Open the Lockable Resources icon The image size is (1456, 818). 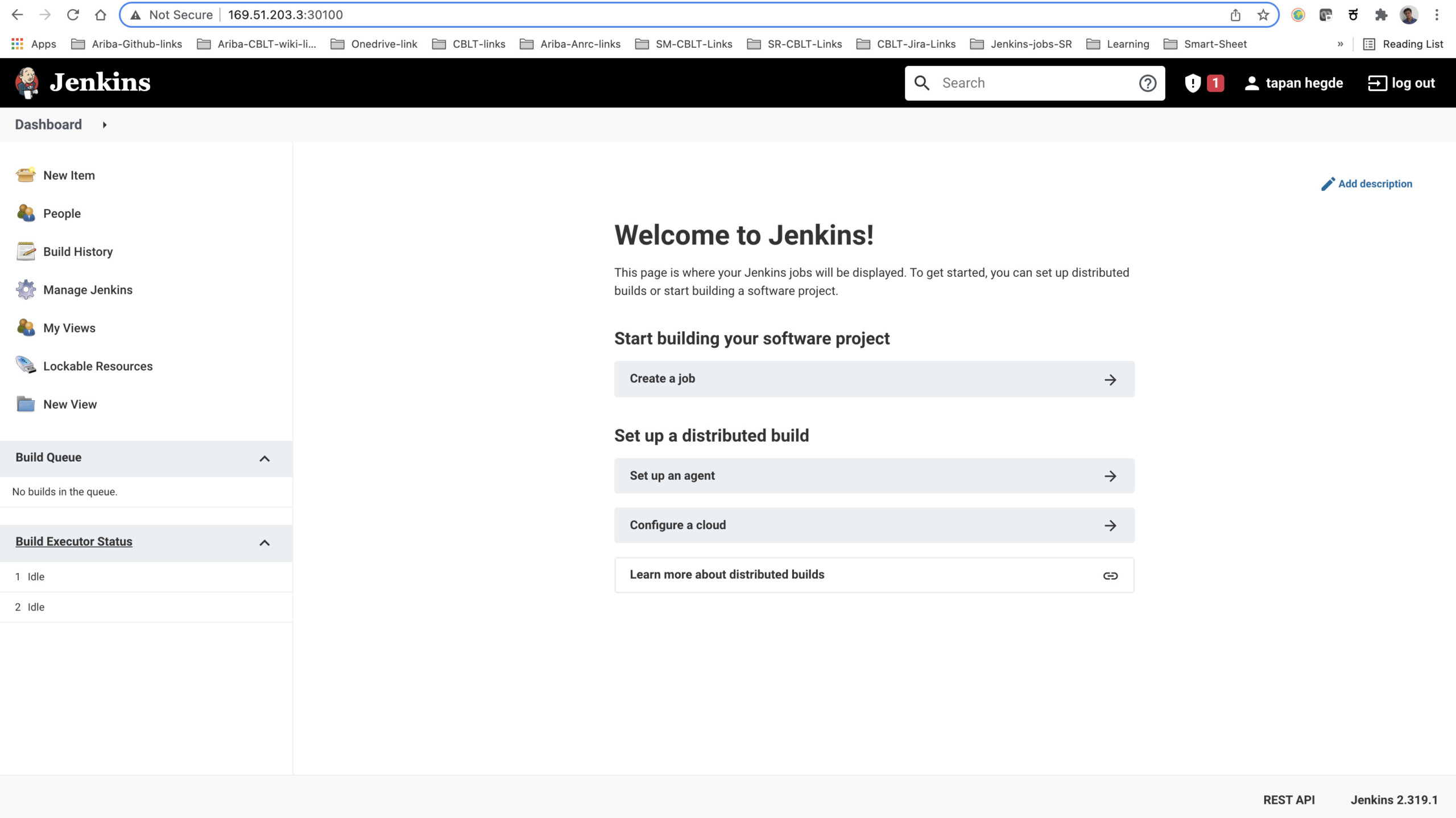pyautogui.click(x=26, y=366)
